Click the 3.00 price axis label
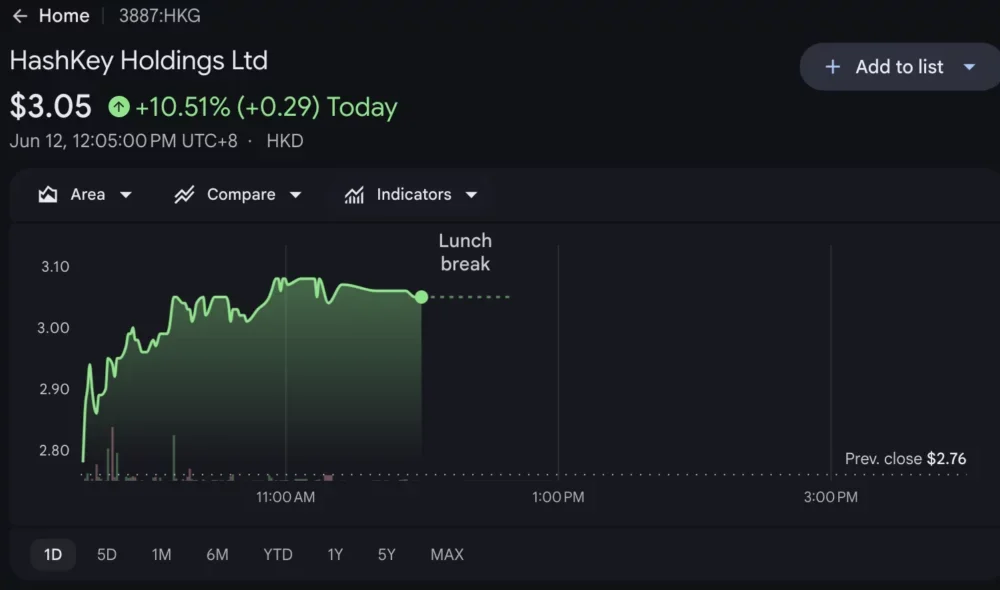The height and width of the screenshot is (590, 1000). (53, 328)
